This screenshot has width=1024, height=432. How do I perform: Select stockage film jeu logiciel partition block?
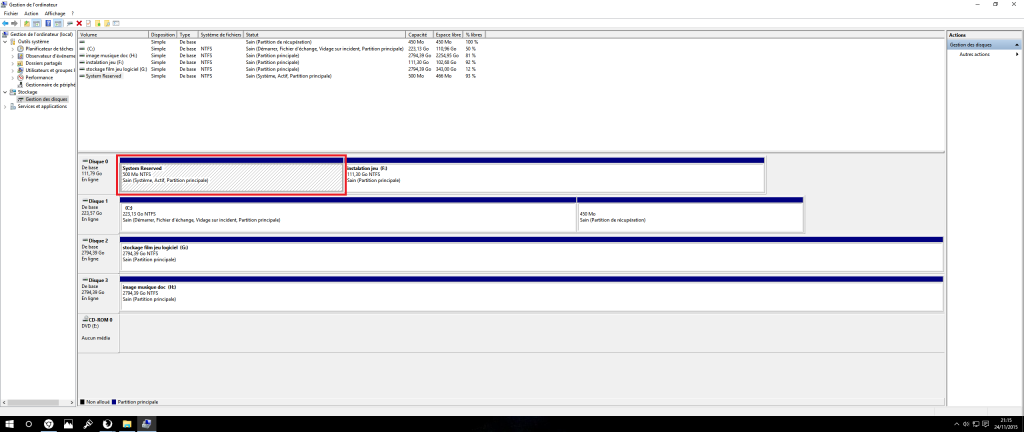click(x=532, y=254)
